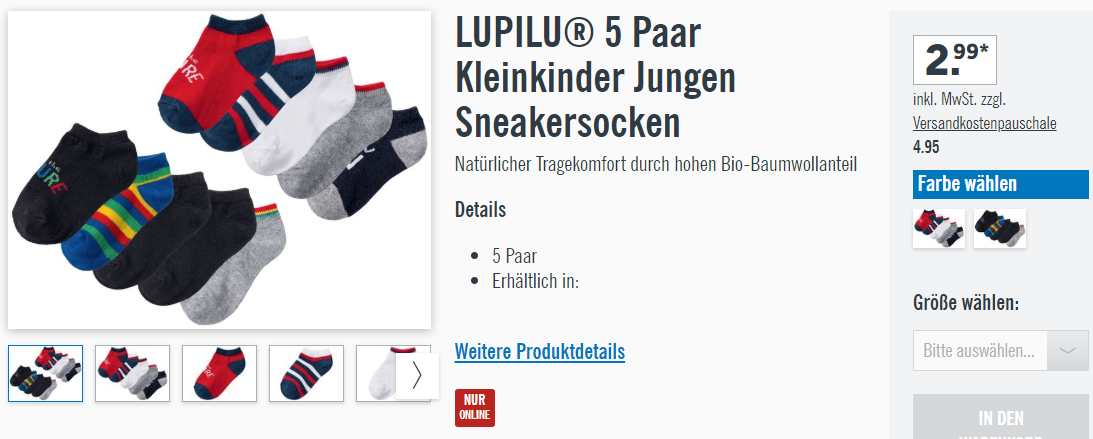
Task: Open the Größe wählen size dropdown
Action: tap(1000, 351)
